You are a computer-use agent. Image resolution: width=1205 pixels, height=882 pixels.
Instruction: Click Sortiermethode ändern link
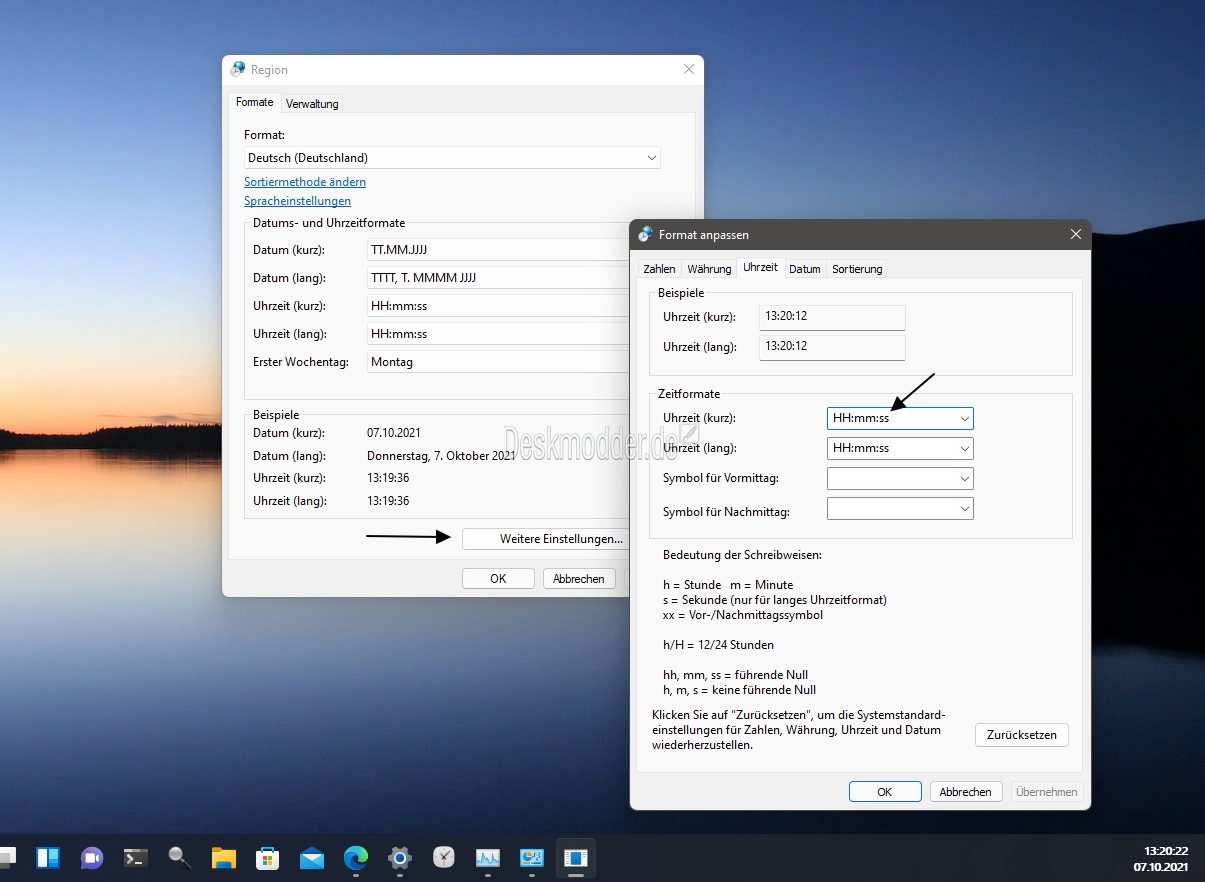[x=305, y=182]
